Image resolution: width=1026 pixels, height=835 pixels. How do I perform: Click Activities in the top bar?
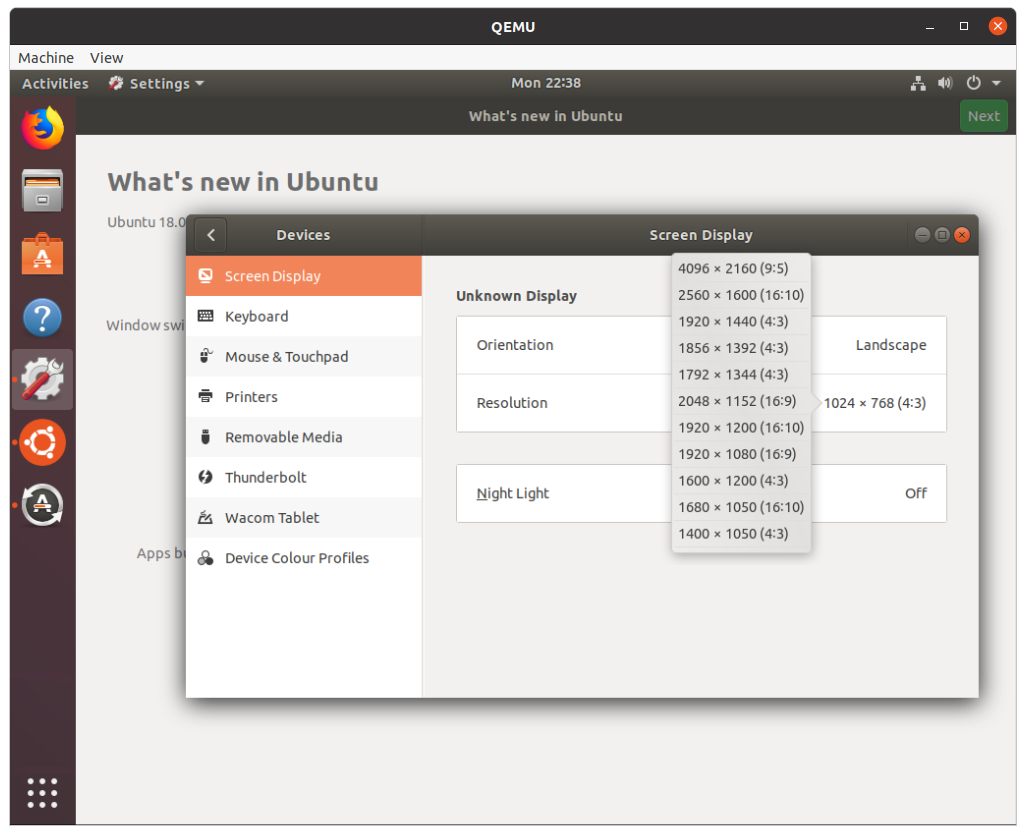pyautogui.click(x=55, y=84)
